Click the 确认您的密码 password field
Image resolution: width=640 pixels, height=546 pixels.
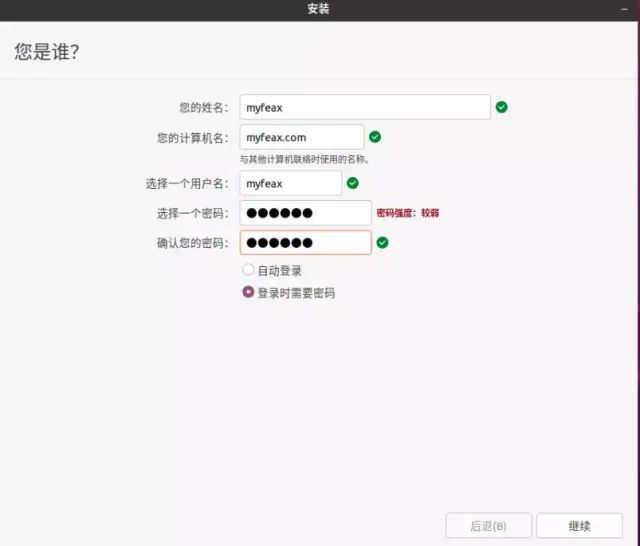(305, 243)
